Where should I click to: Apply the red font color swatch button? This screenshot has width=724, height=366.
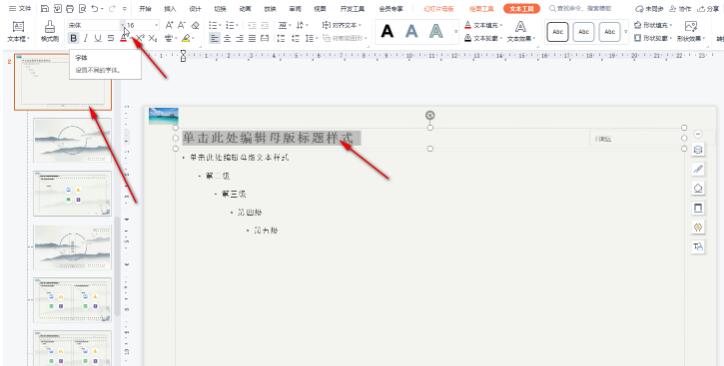coord(123,38)
